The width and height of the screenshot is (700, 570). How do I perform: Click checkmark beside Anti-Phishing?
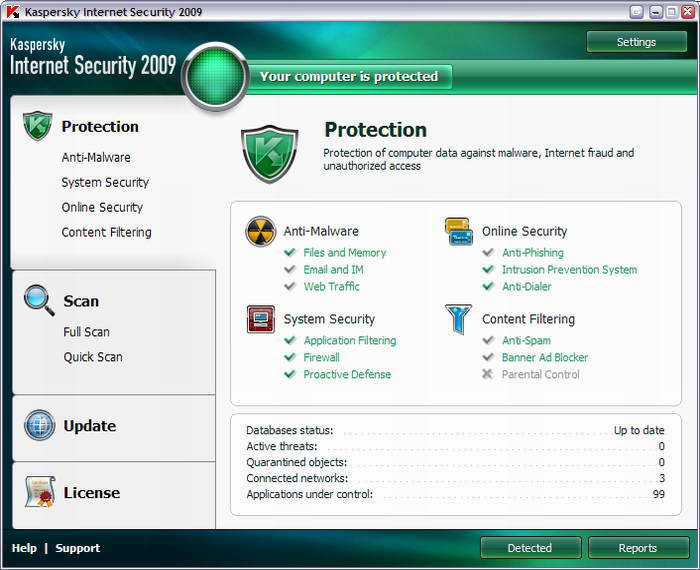[488, 253]
